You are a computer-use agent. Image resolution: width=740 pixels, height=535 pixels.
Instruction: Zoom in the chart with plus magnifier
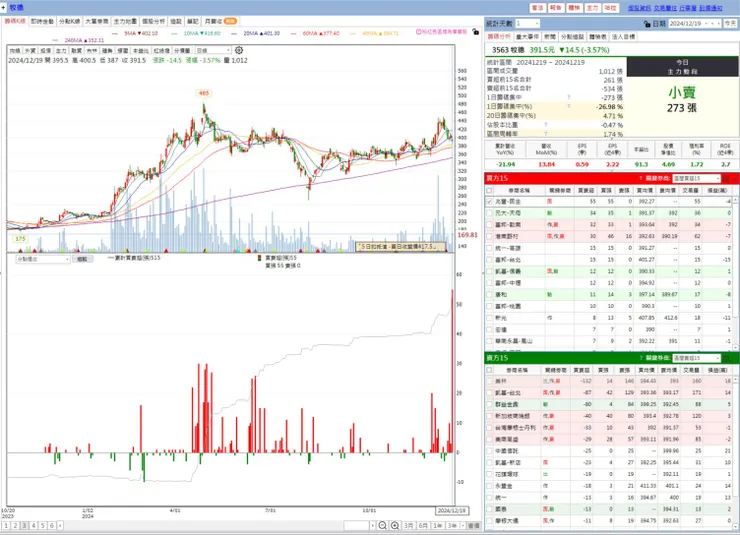point(395,525)
